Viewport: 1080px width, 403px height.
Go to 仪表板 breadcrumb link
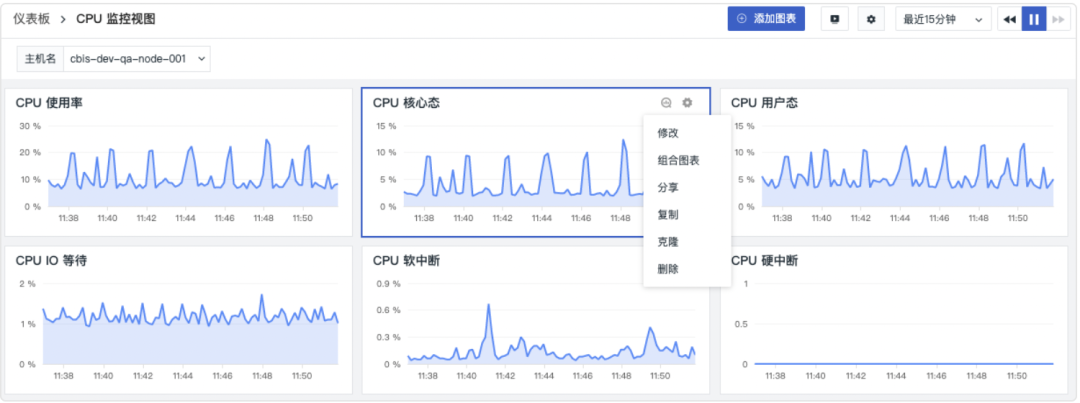pos(32,19)
